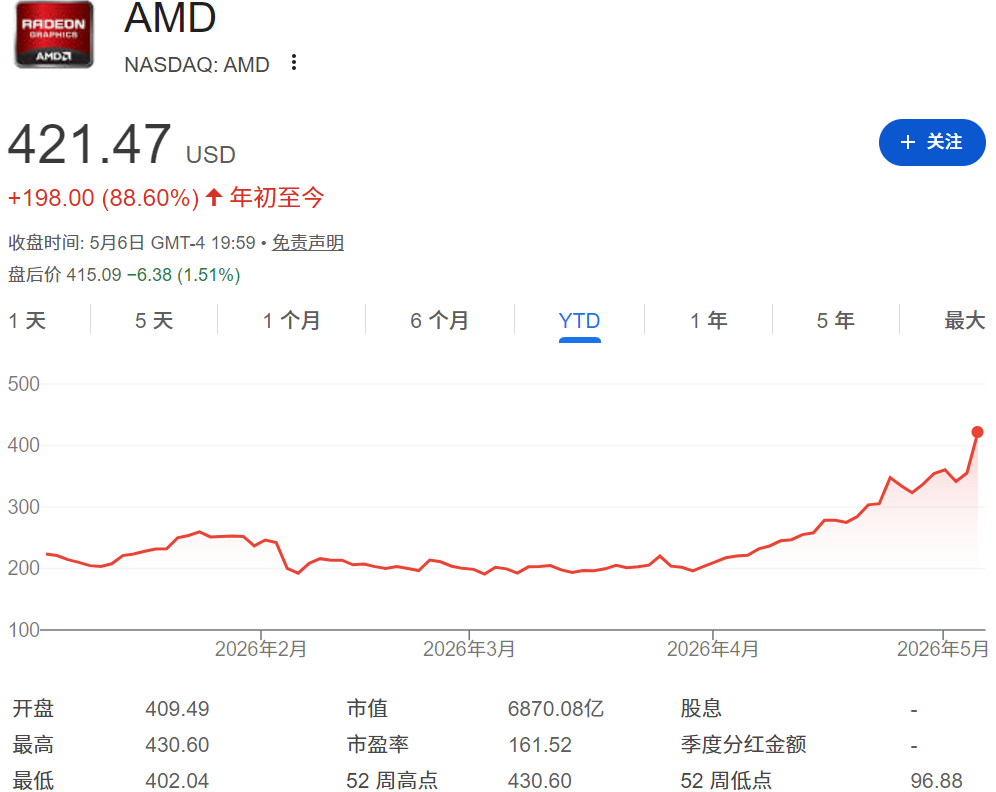Click the 500 y-axis label

click(x=24, y=384)
